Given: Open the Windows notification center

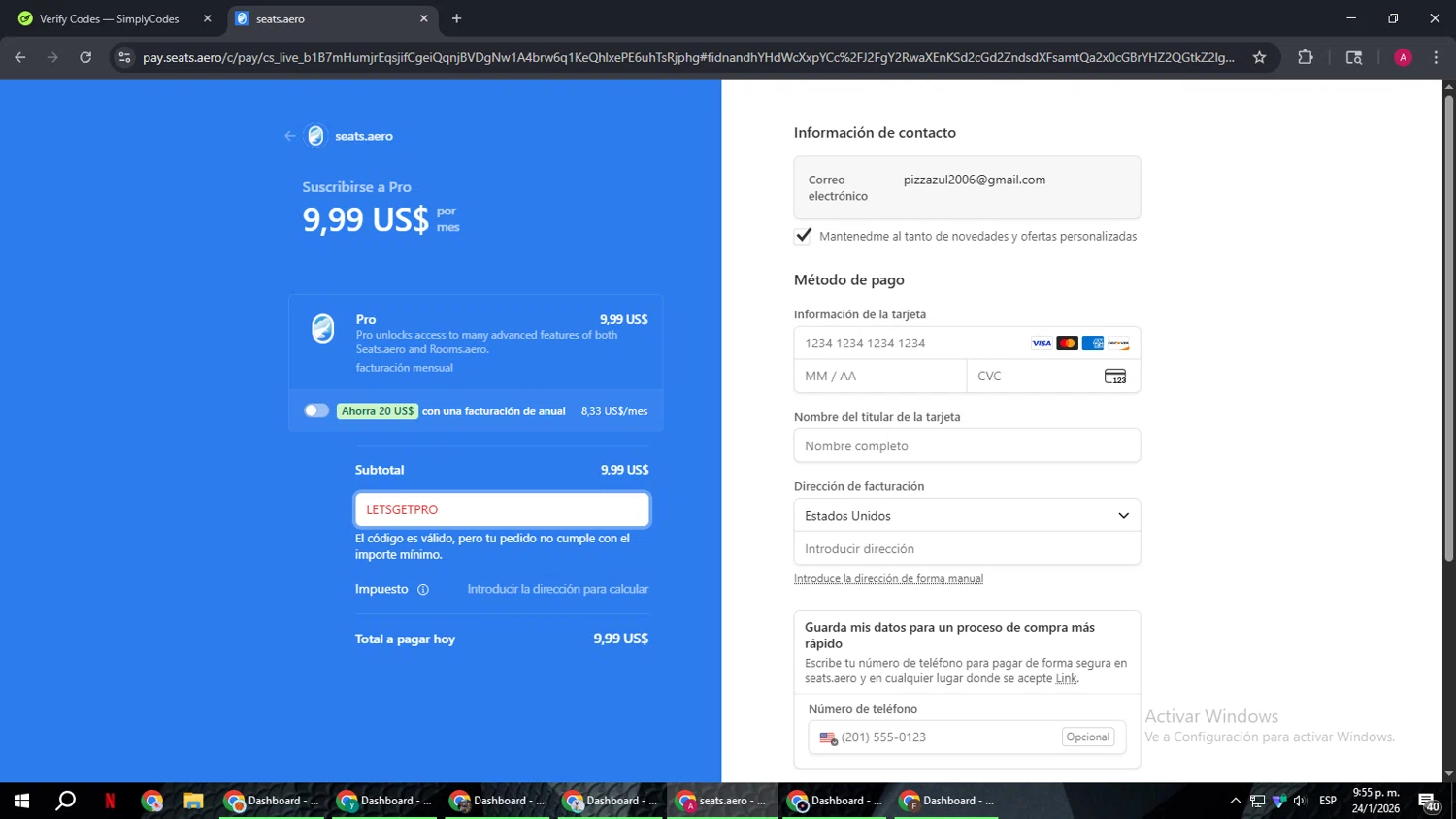Looking at the screenshot, I should pyautogui.click(x=1429, y=801).
